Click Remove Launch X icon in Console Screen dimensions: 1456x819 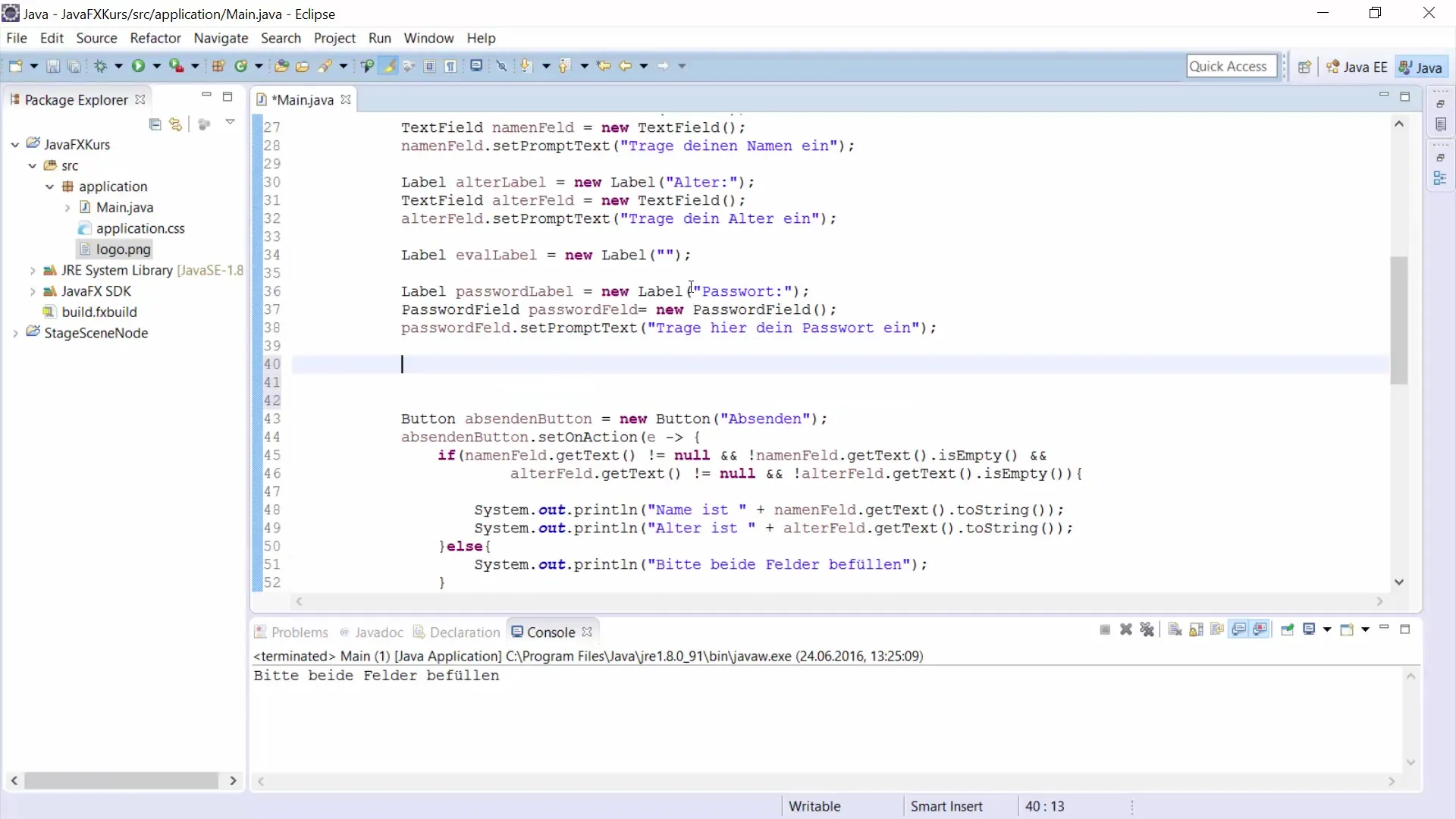coord(1126,629)
